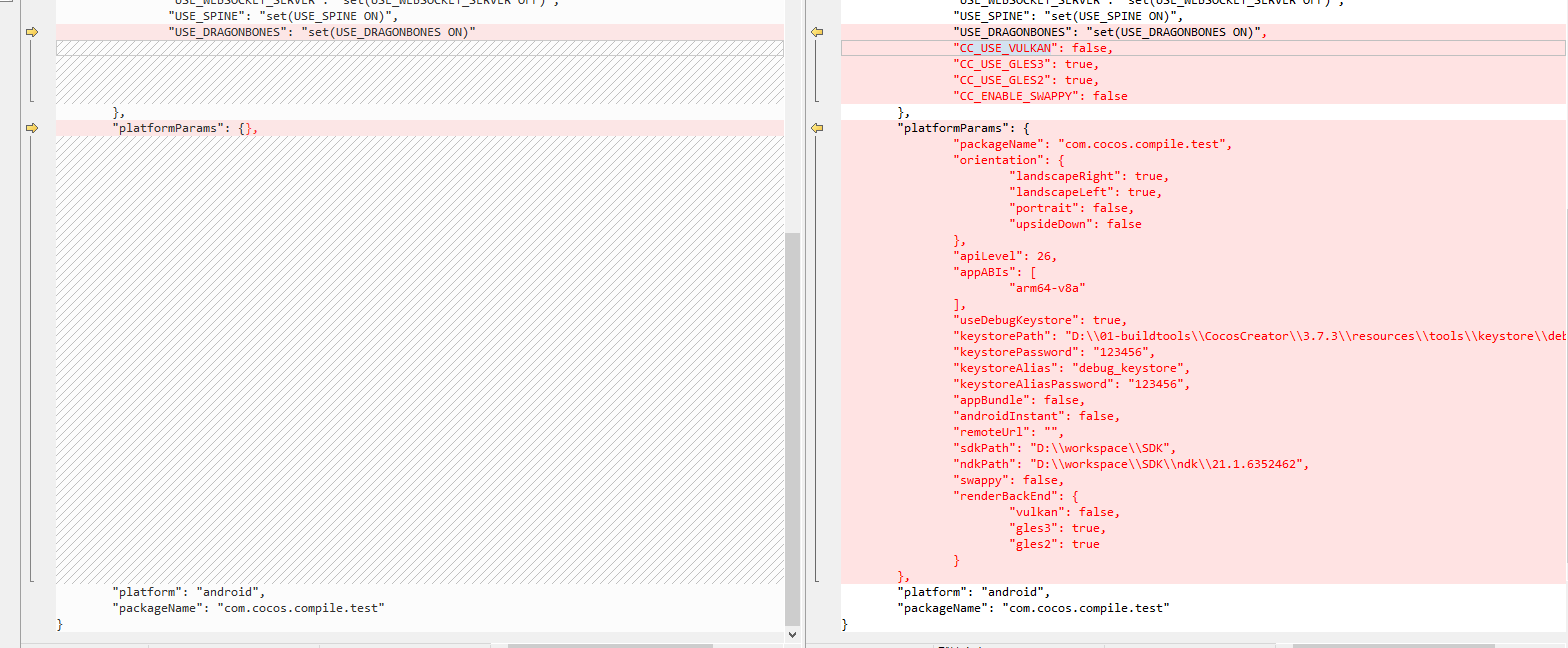Select the gles3 true line under renderBackEnd
The height and width of the screenshot is (648, 1568).
(x=1058, y=528)
